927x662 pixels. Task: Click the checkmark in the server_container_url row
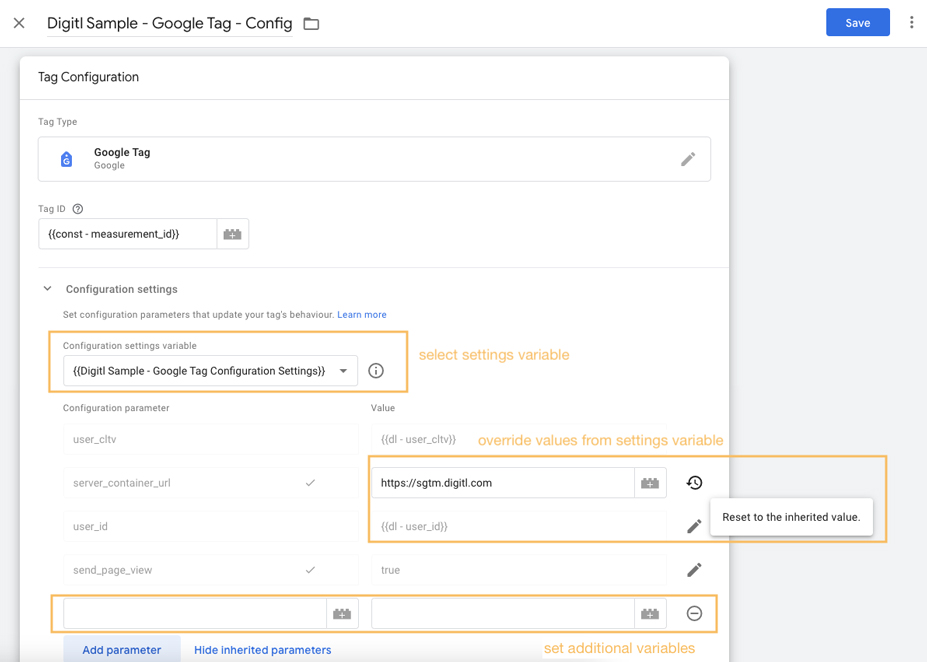(310, 483)
